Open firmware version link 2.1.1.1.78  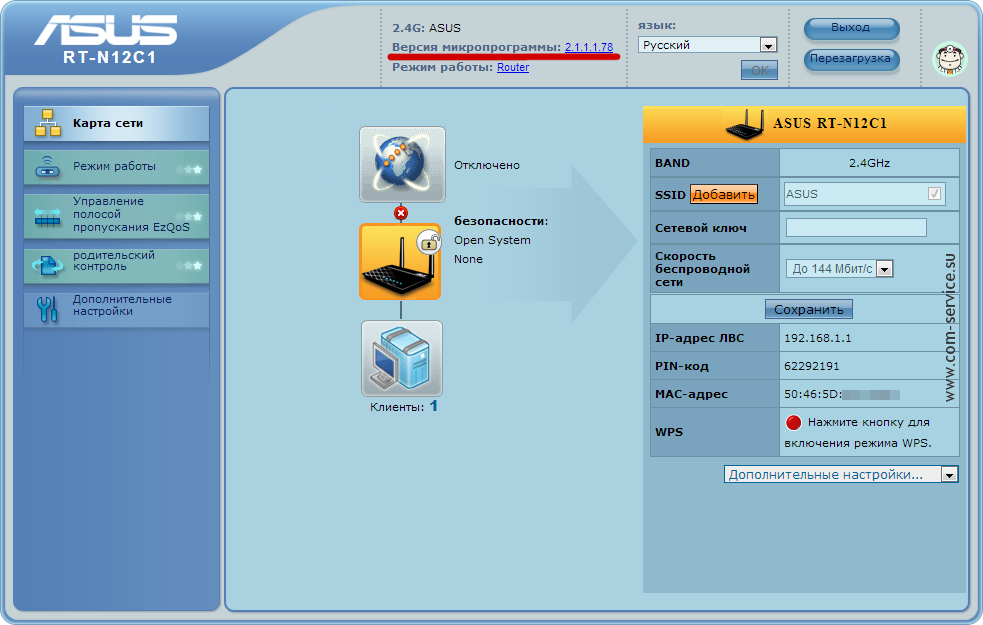point(589,47)
